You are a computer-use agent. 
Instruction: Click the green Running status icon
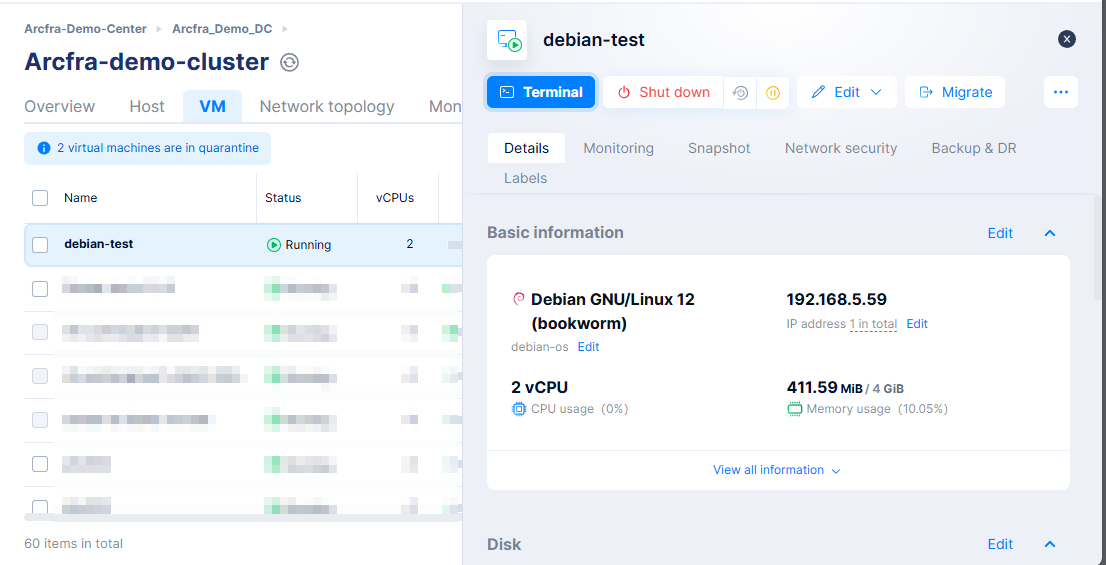pyautogui.click(x=274, y=245)
